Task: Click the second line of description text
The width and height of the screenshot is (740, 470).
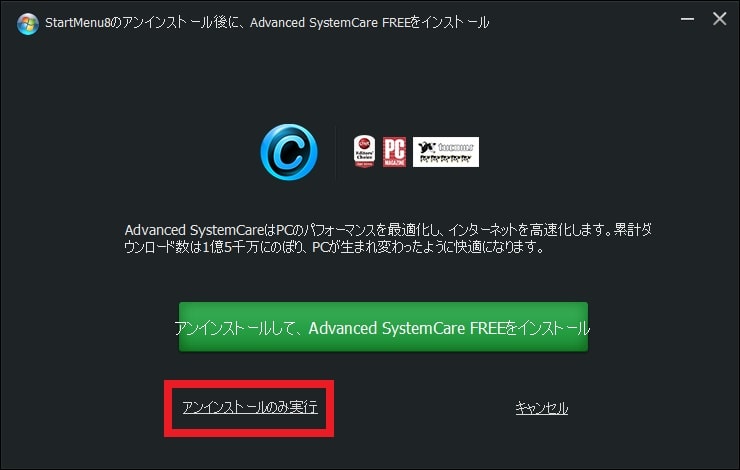Action: click(x=334, y=247)
